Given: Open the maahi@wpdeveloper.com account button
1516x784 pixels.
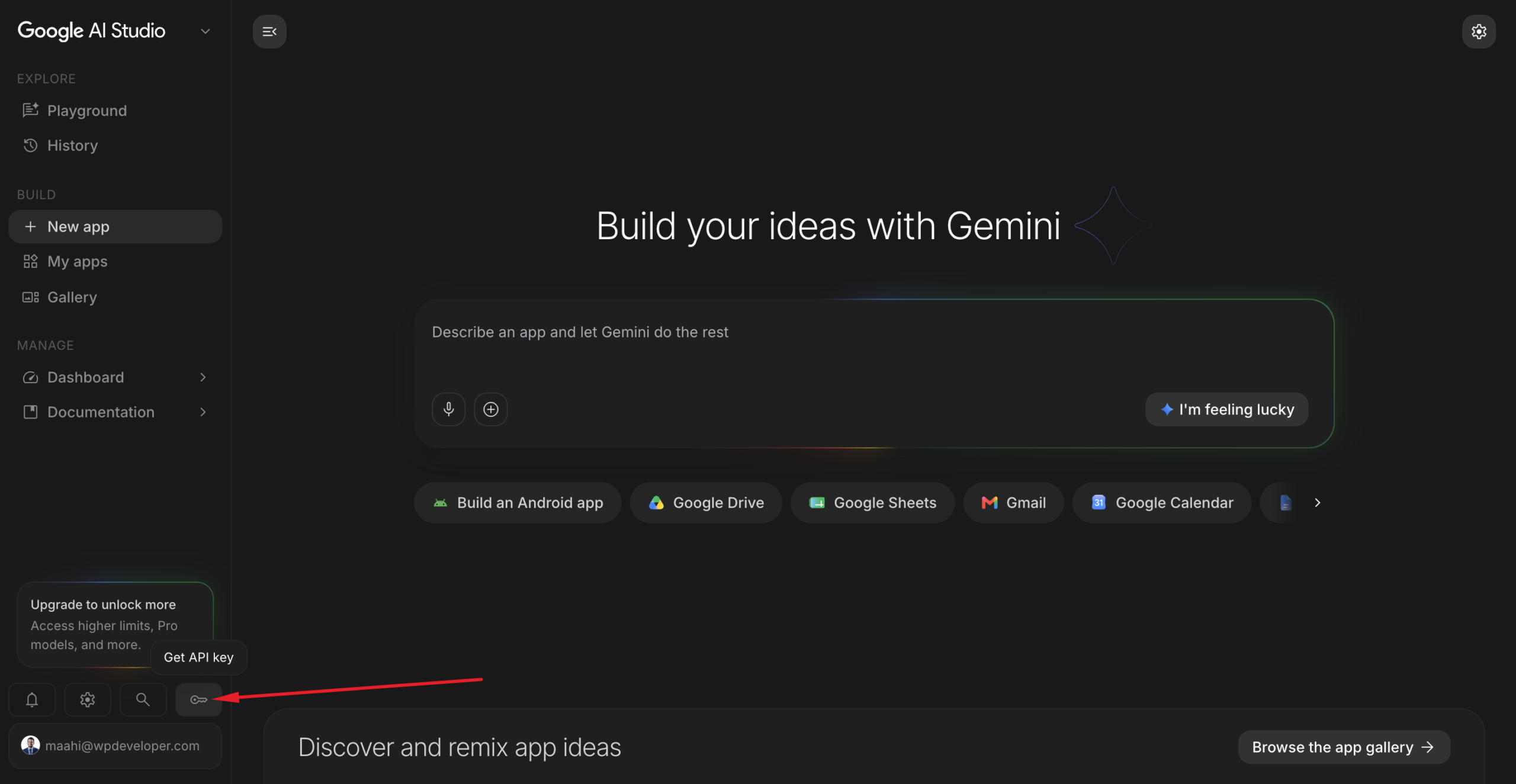Looking at the screenshot, I should click(115, 746).
